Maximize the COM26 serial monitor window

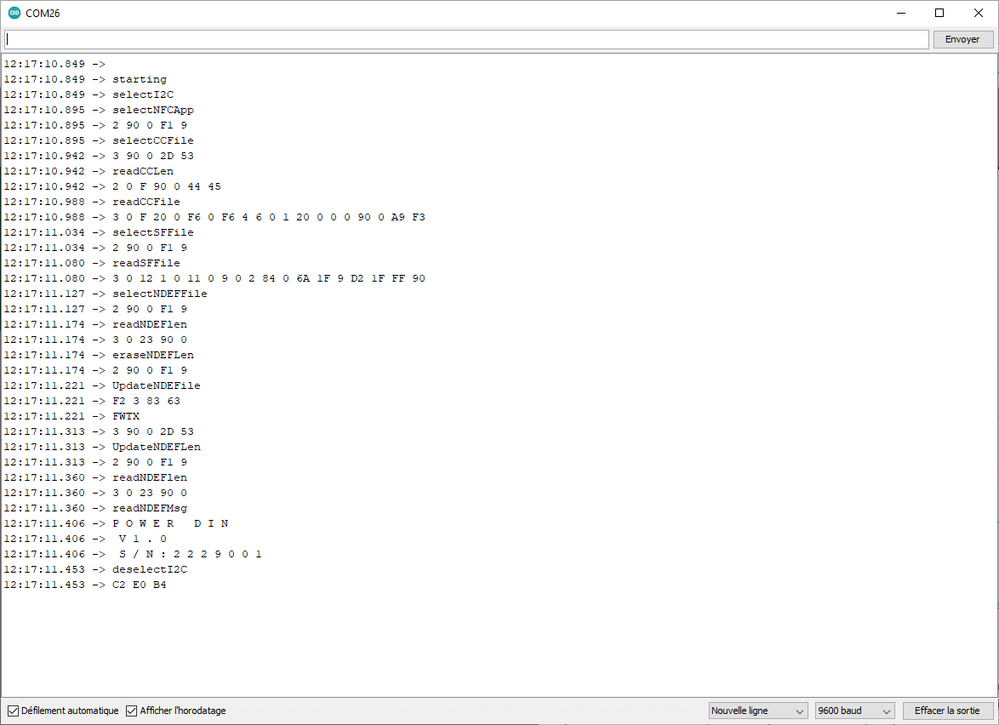click(x=939, y=13)
